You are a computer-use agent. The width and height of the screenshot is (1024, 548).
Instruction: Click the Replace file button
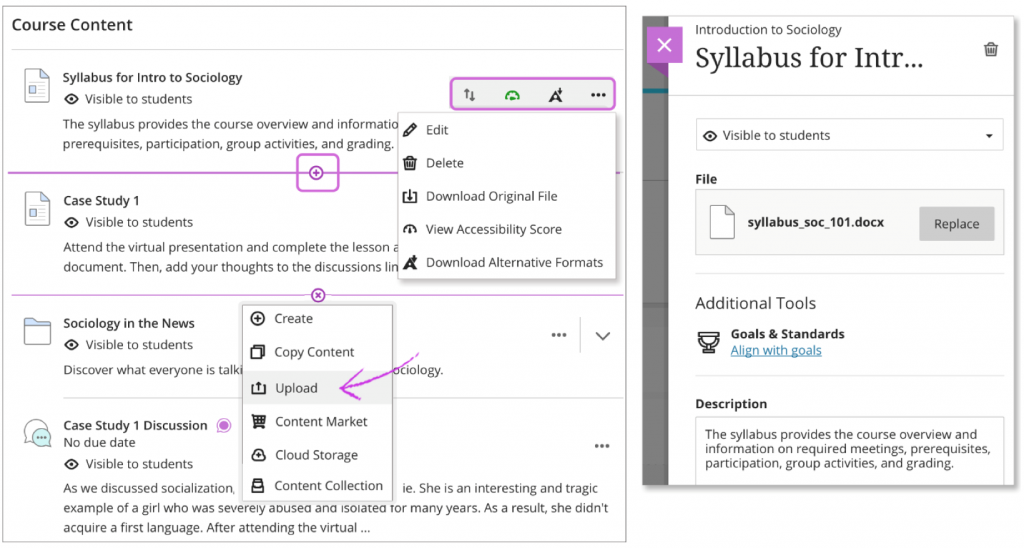(x=956, y=224)
